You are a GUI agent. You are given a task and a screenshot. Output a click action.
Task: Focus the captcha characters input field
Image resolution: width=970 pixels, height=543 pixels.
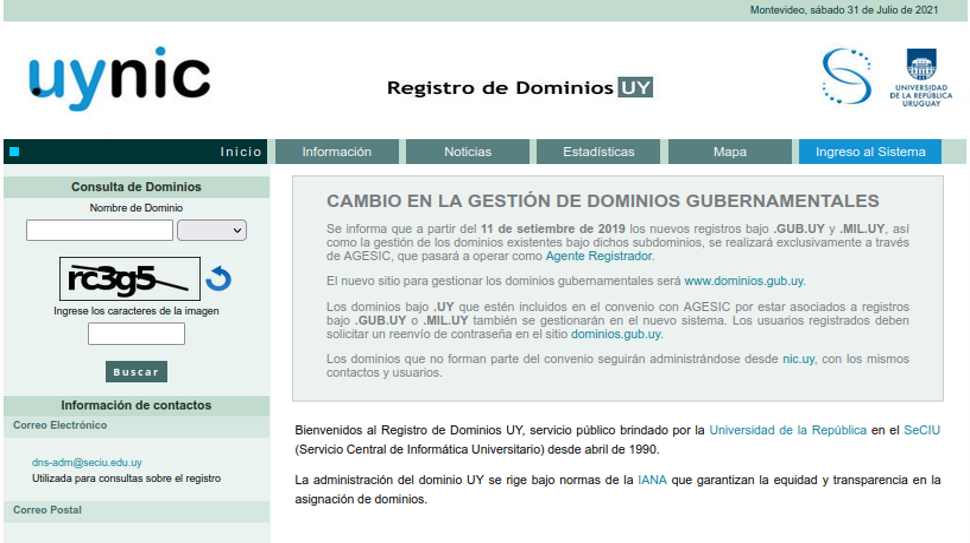136,333
